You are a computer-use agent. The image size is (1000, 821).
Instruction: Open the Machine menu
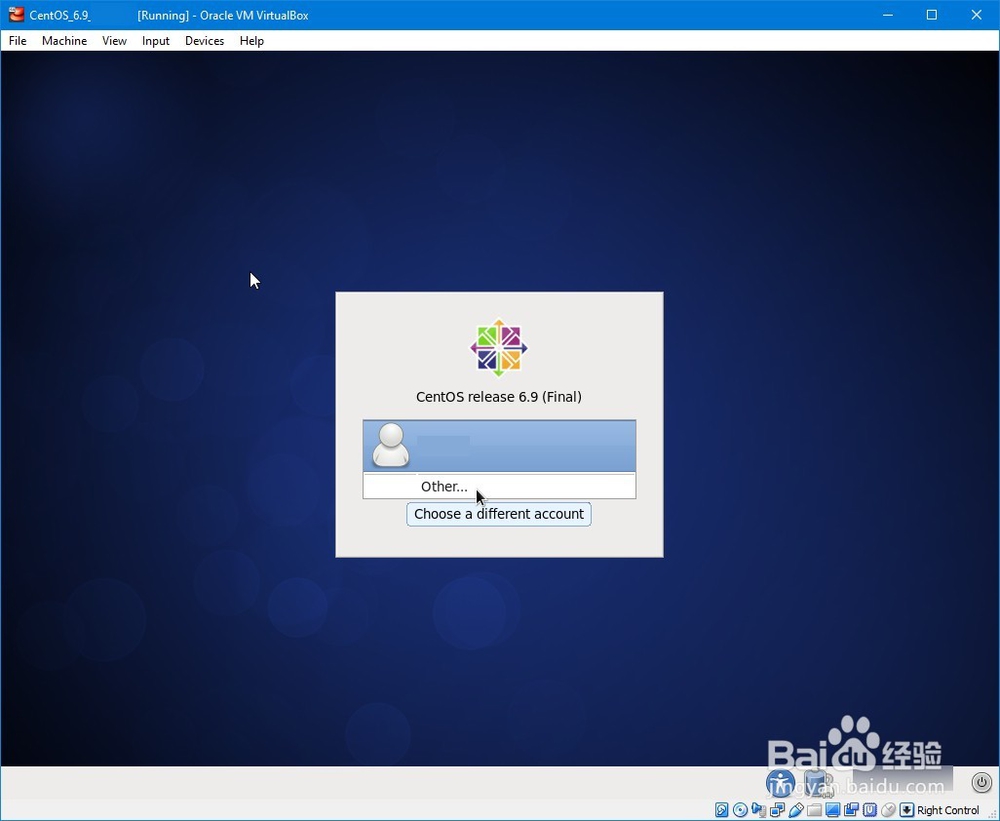point(64,41)
